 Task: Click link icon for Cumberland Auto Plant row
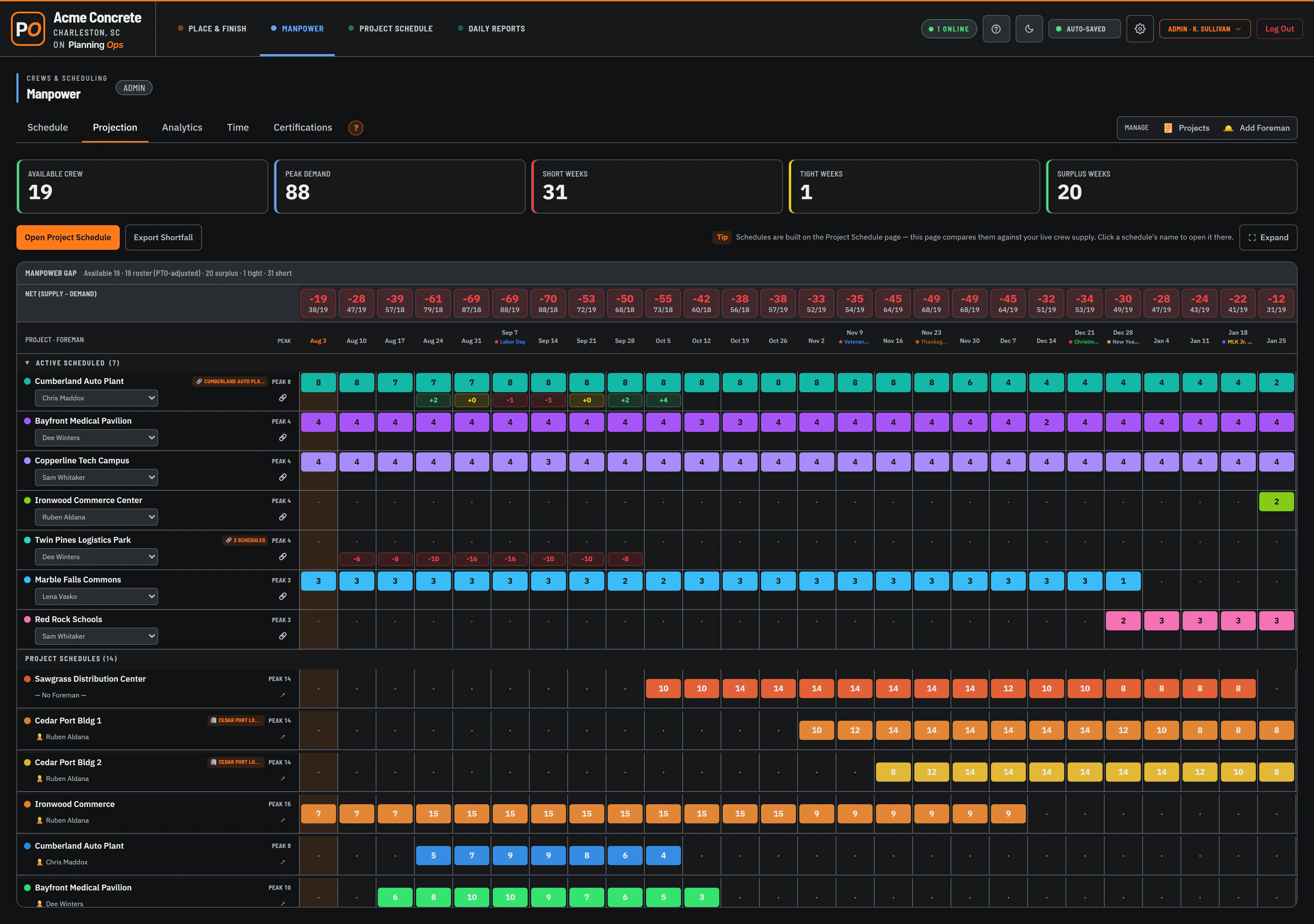coord(283,398)
